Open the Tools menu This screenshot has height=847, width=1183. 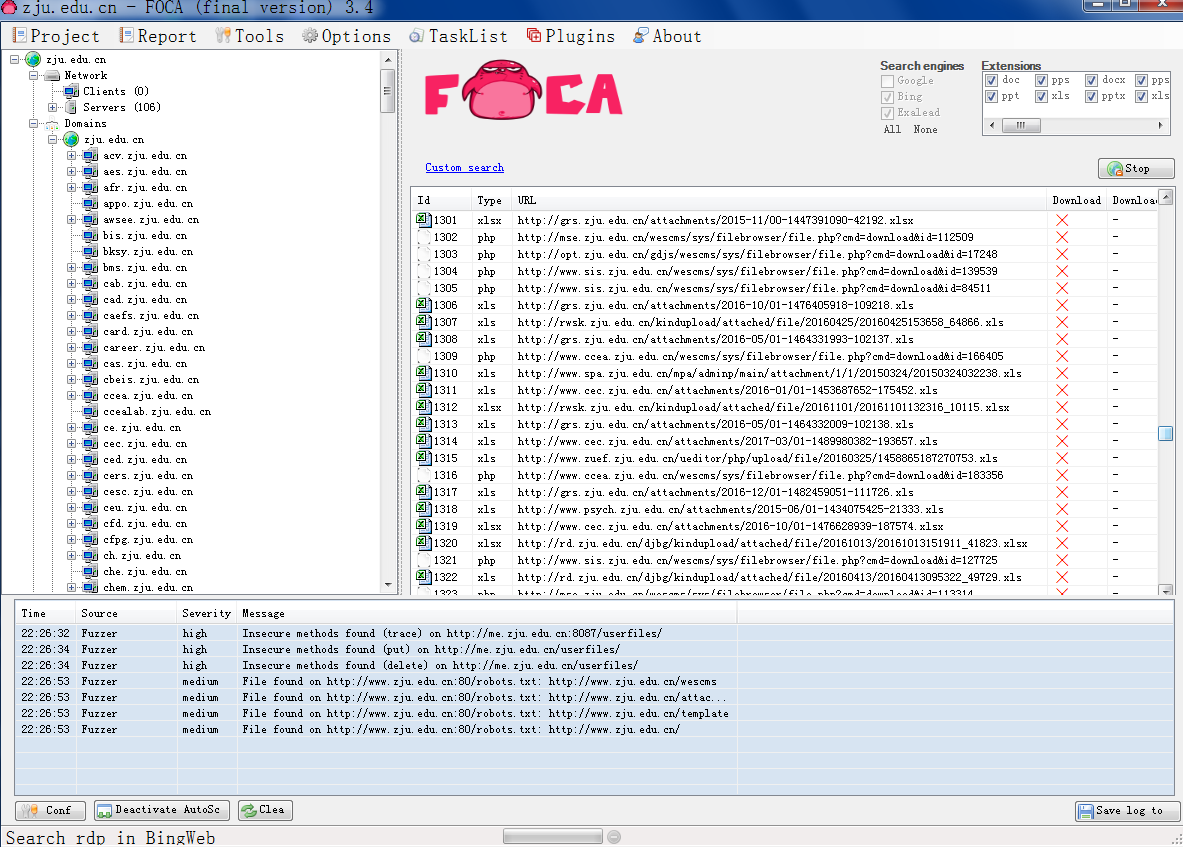(x=250, y=36)
